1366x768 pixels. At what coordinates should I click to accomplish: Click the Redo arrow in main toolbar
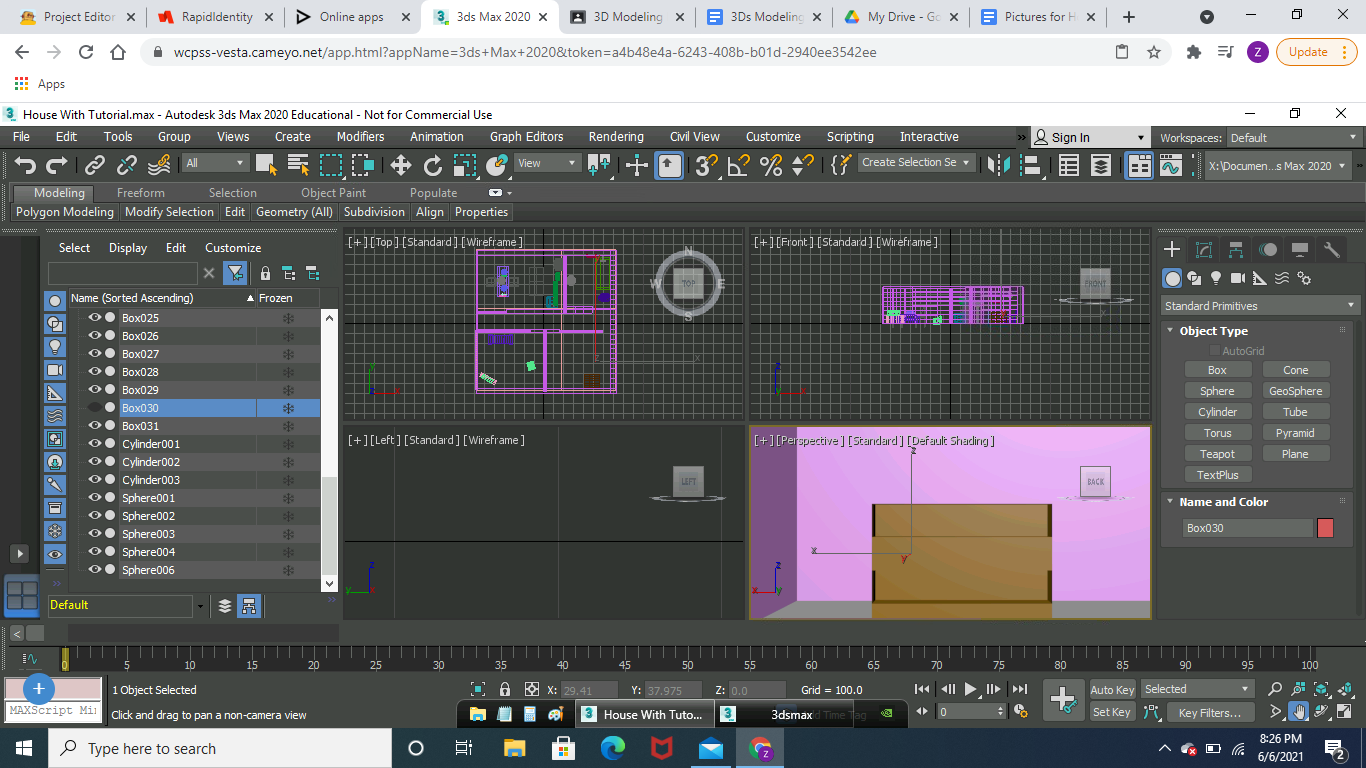[57, 165]
